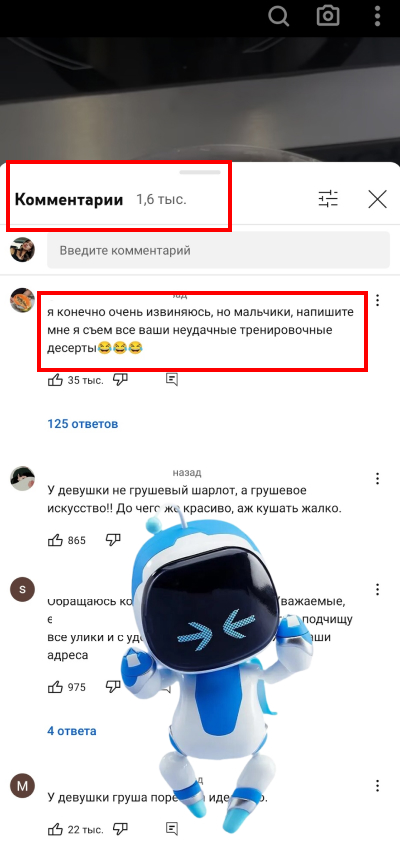Like the comment with 35 тыс. likes
The image size is (400, 852).
55,380
